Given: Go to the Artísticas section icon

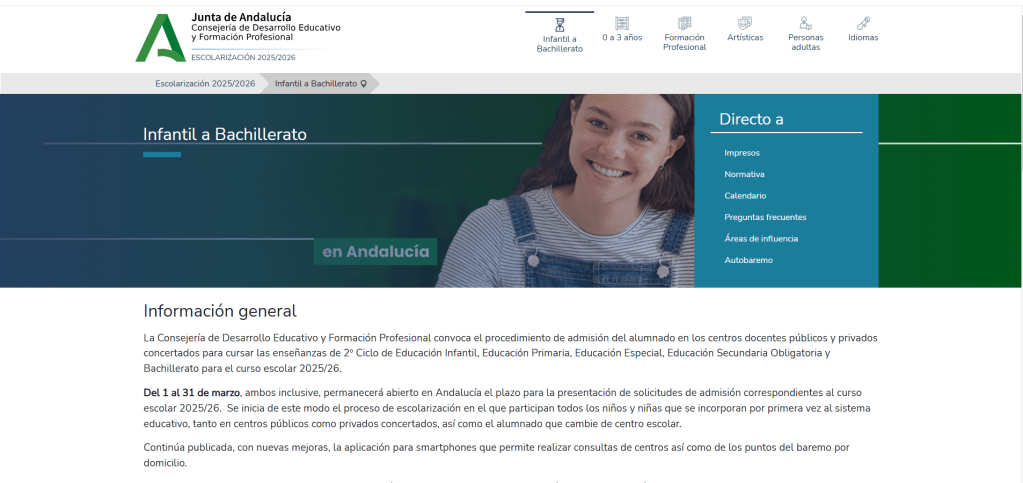Looking at the screenshot, I should click(745, 23).
